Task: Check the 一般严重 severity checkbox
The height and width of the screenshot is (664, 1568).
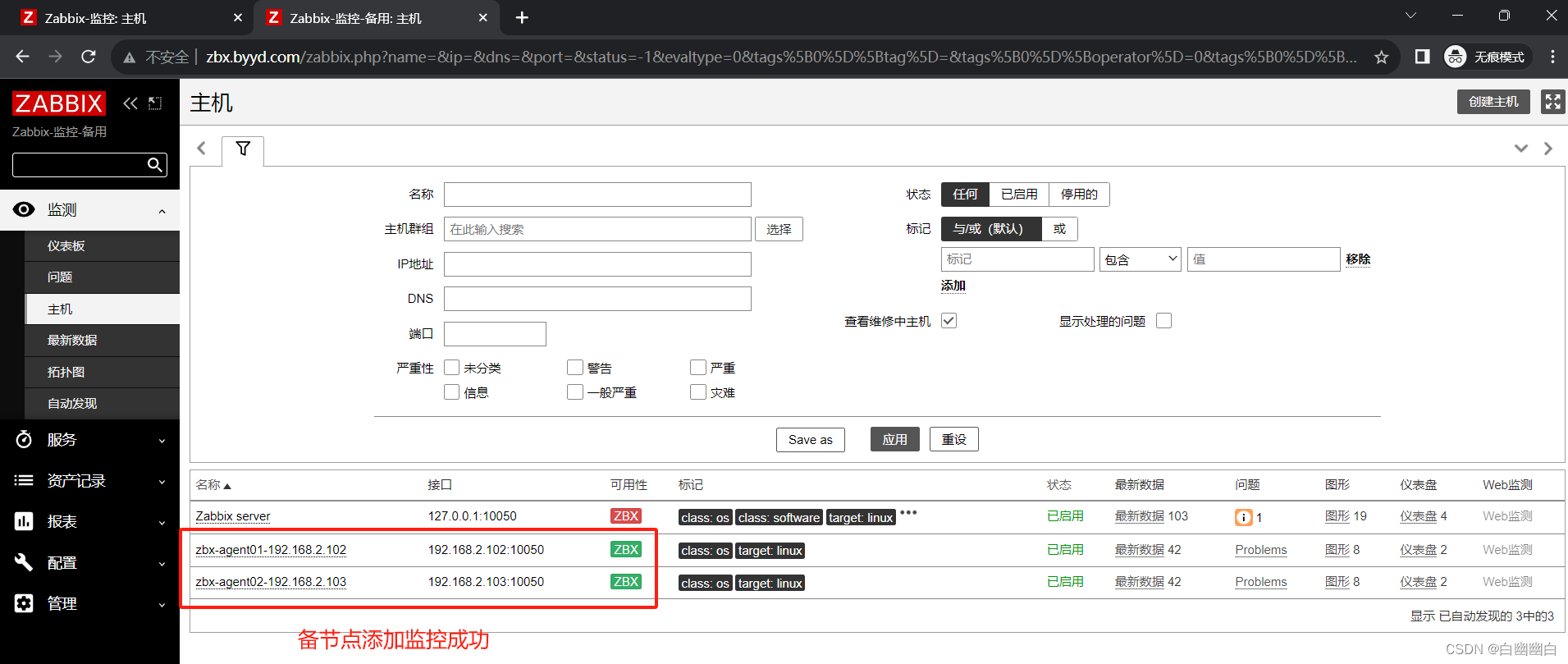Action: (575, 392)
